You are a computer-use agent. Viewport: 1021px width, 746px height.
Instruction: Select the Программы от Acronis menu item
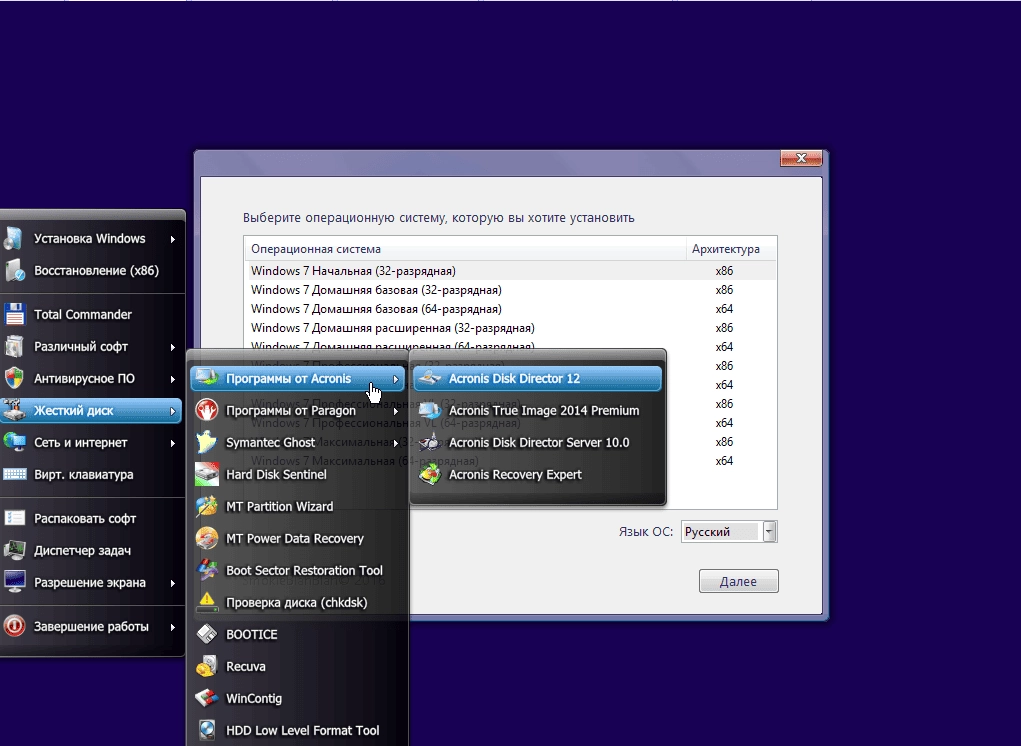[x=298, y=378]
